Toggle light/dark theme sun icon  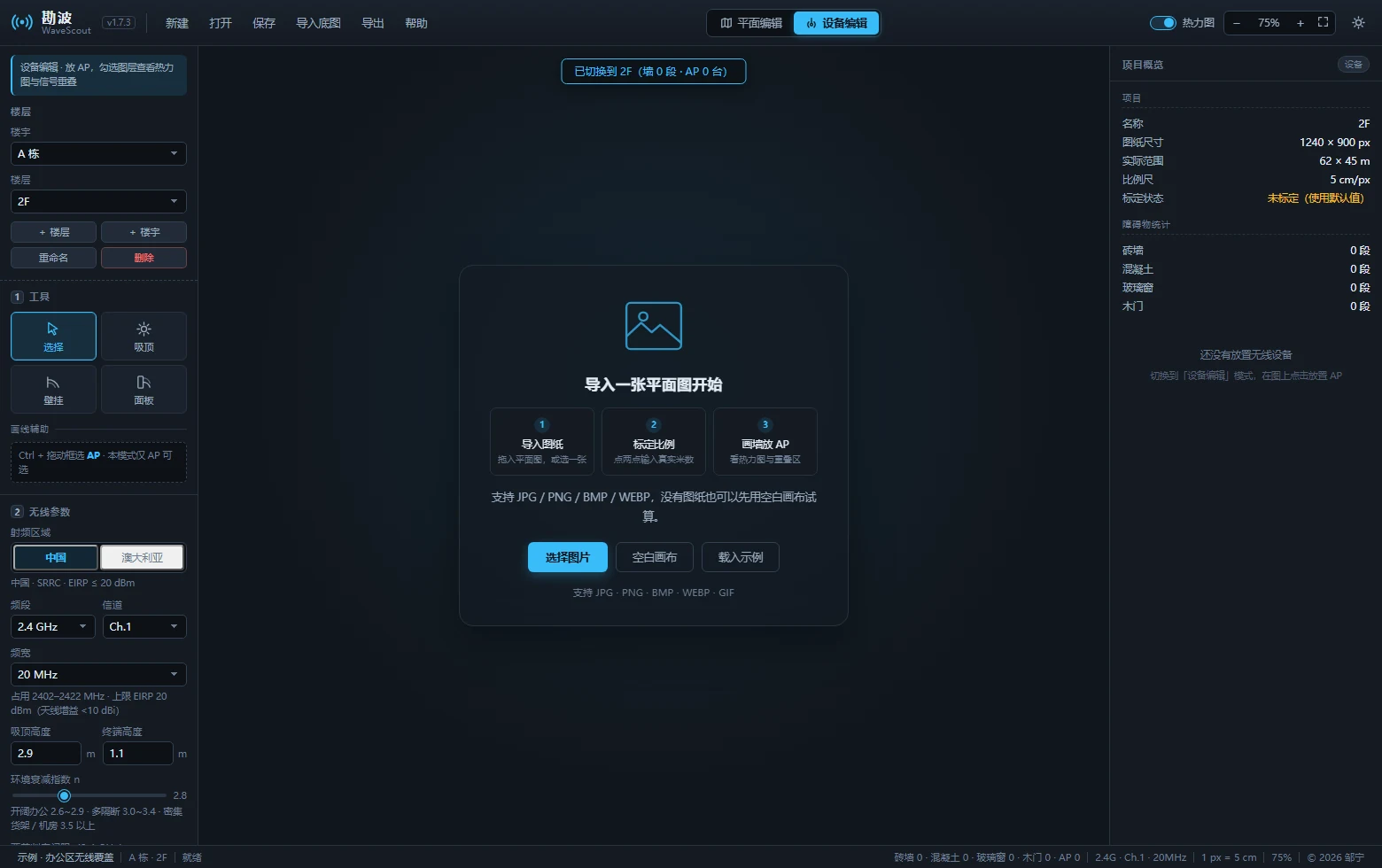1358,23
